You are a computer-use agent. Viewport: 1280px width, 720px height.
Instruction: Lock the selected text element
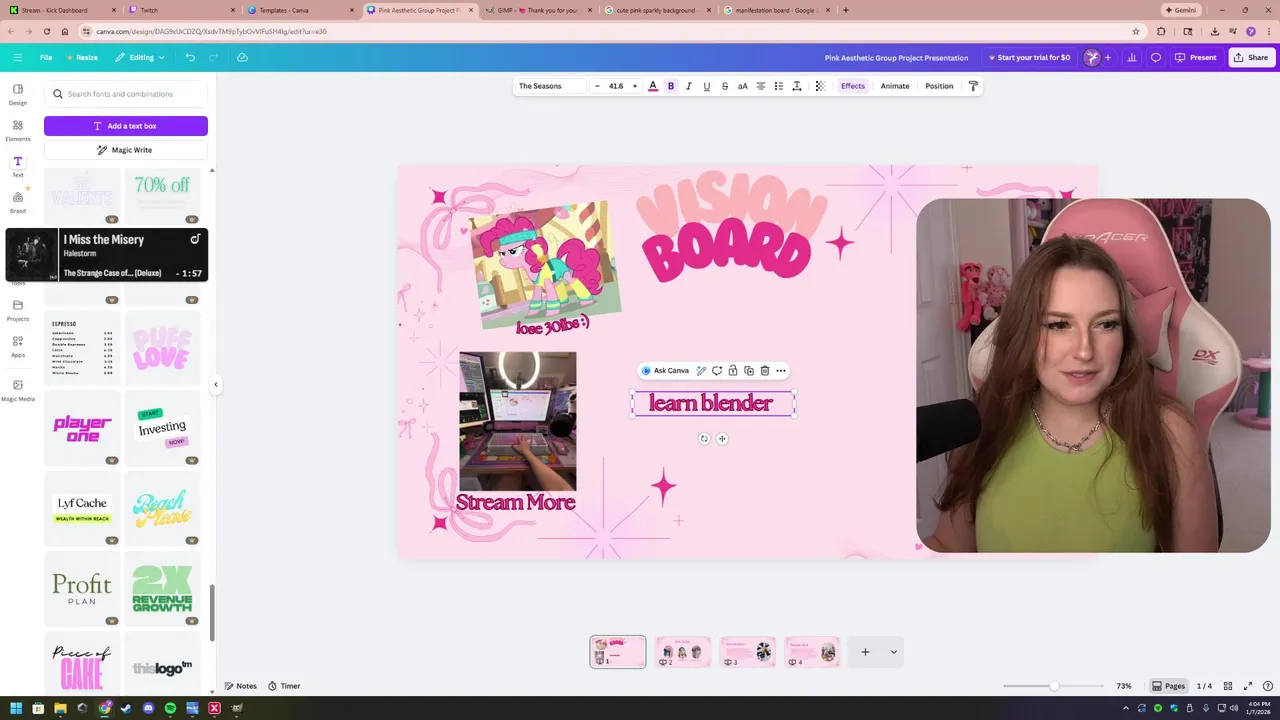click(x=733, y=371)
